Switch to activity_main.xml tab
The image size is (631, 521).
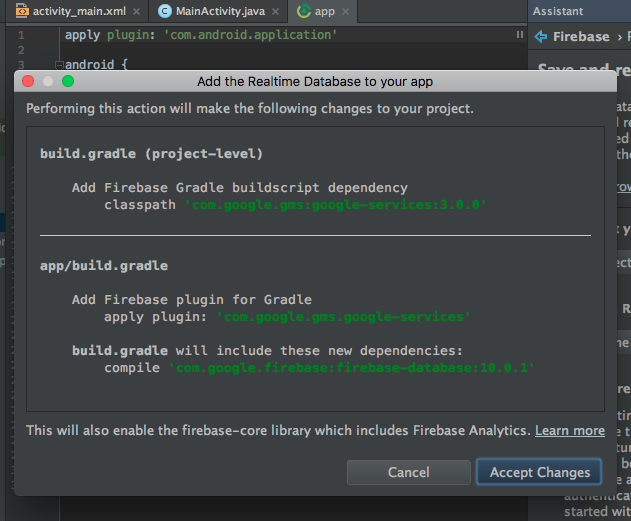[x=79, y=11]
